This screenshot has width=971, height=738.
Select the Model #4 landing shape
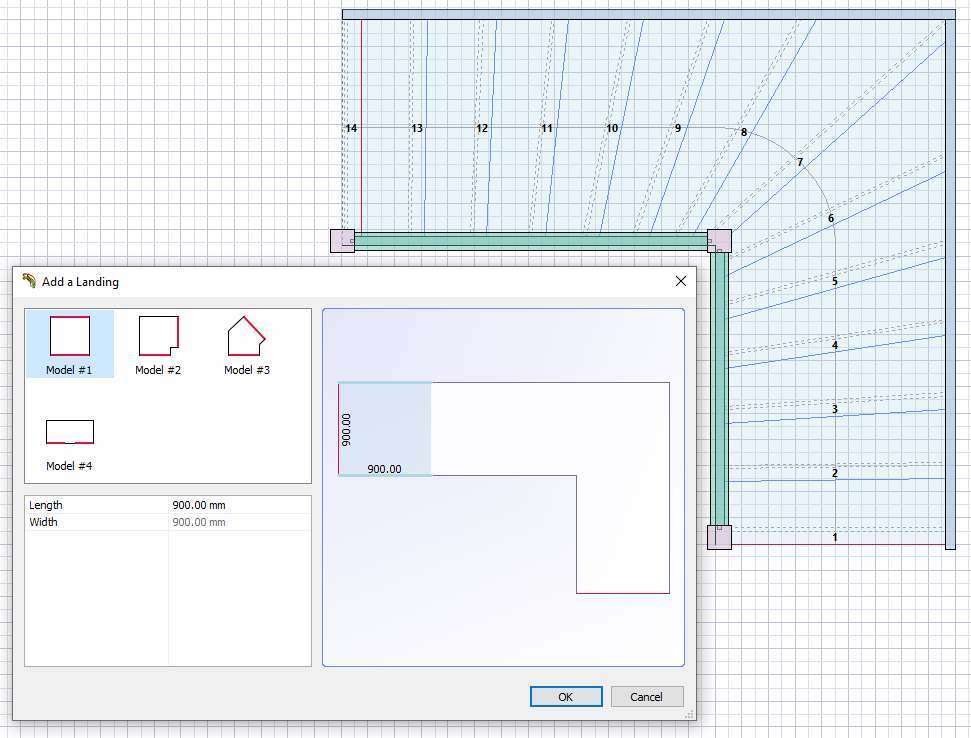69,443
